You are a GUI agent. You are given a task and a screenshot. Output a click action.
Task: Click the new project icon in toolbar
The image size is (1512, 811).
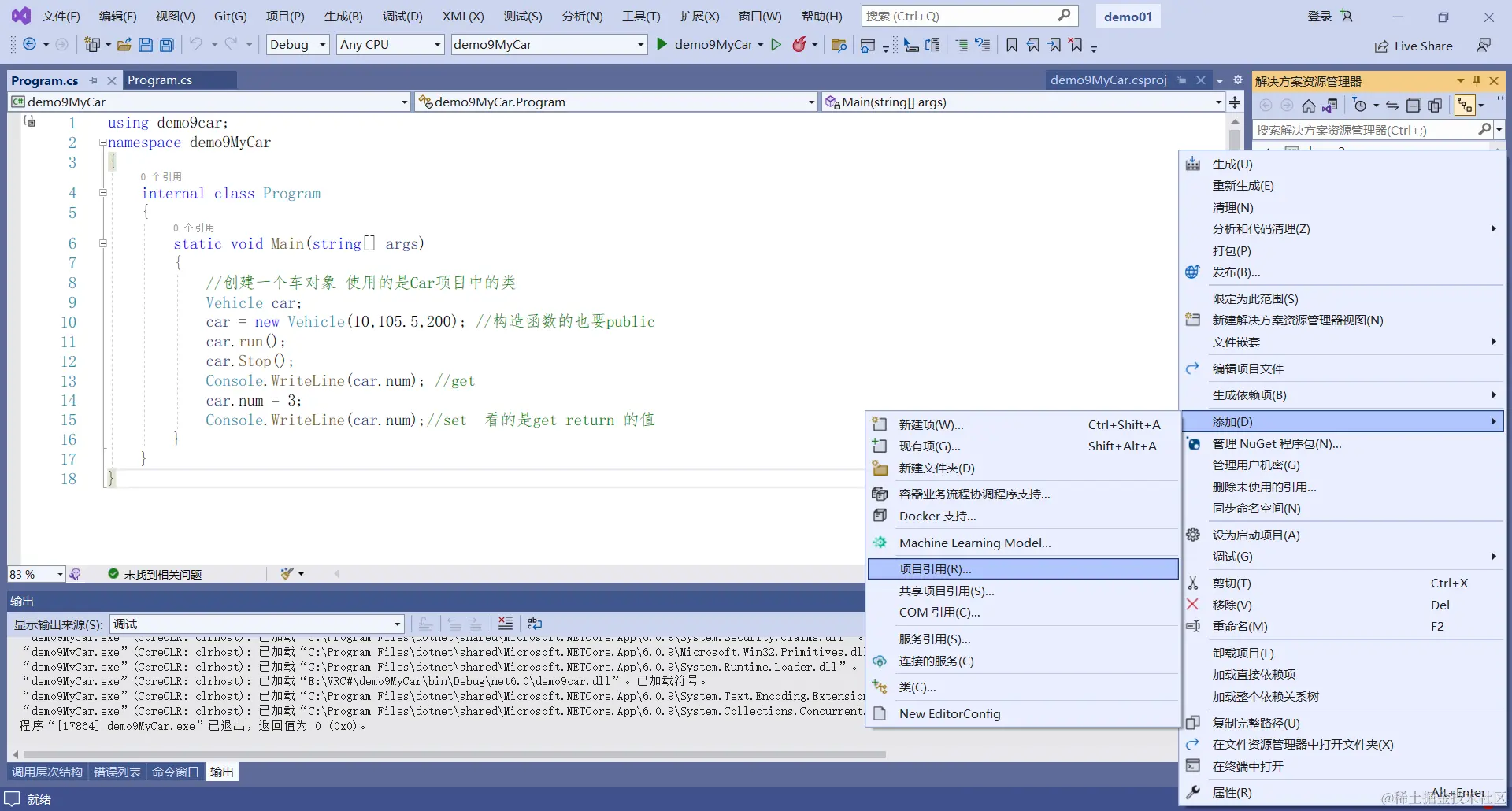(92, 45)
